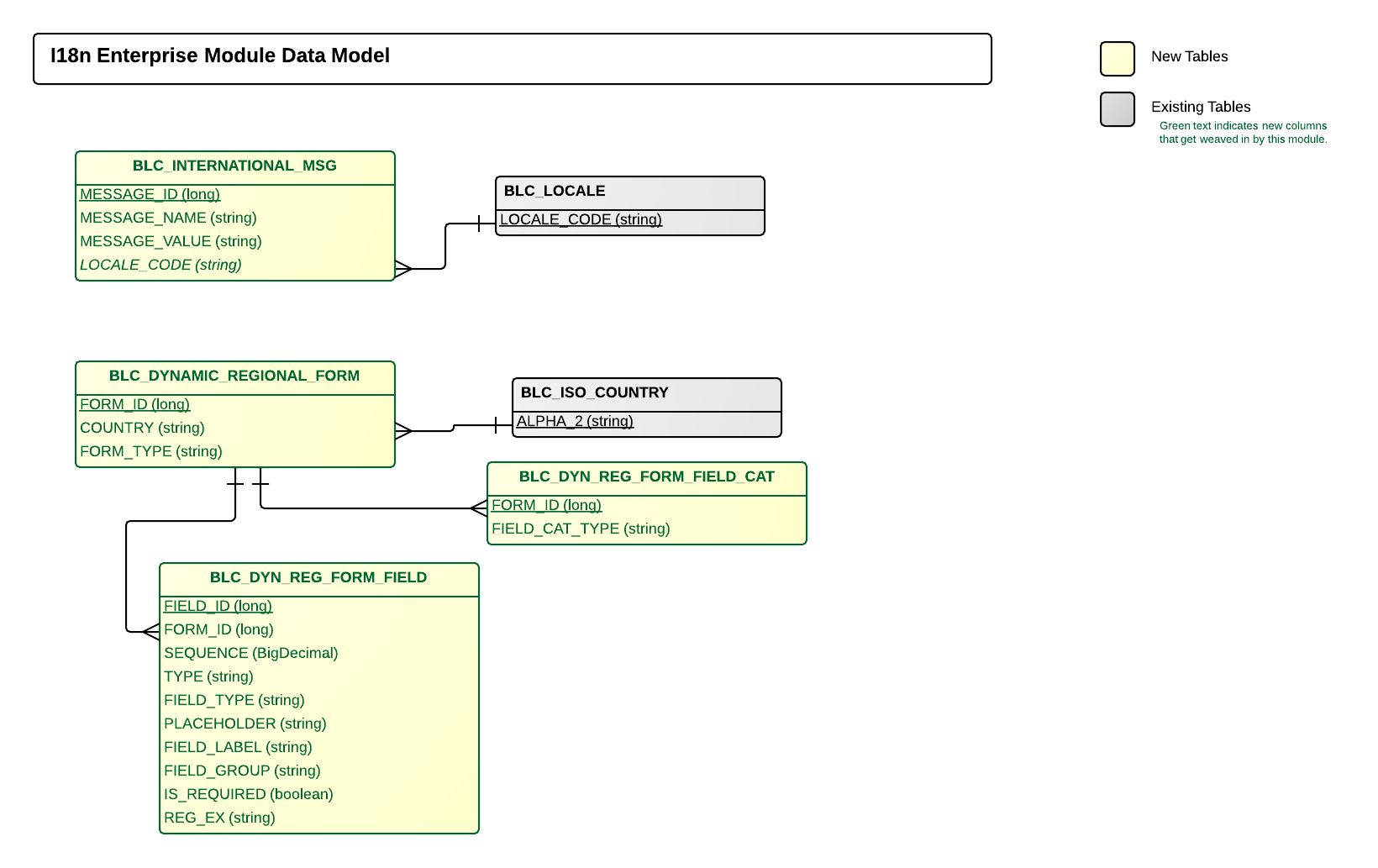Click the IS_REQUIRED (boolean) column
Viewport: 1378px width, 868px height.
click(x=248, y=795)
